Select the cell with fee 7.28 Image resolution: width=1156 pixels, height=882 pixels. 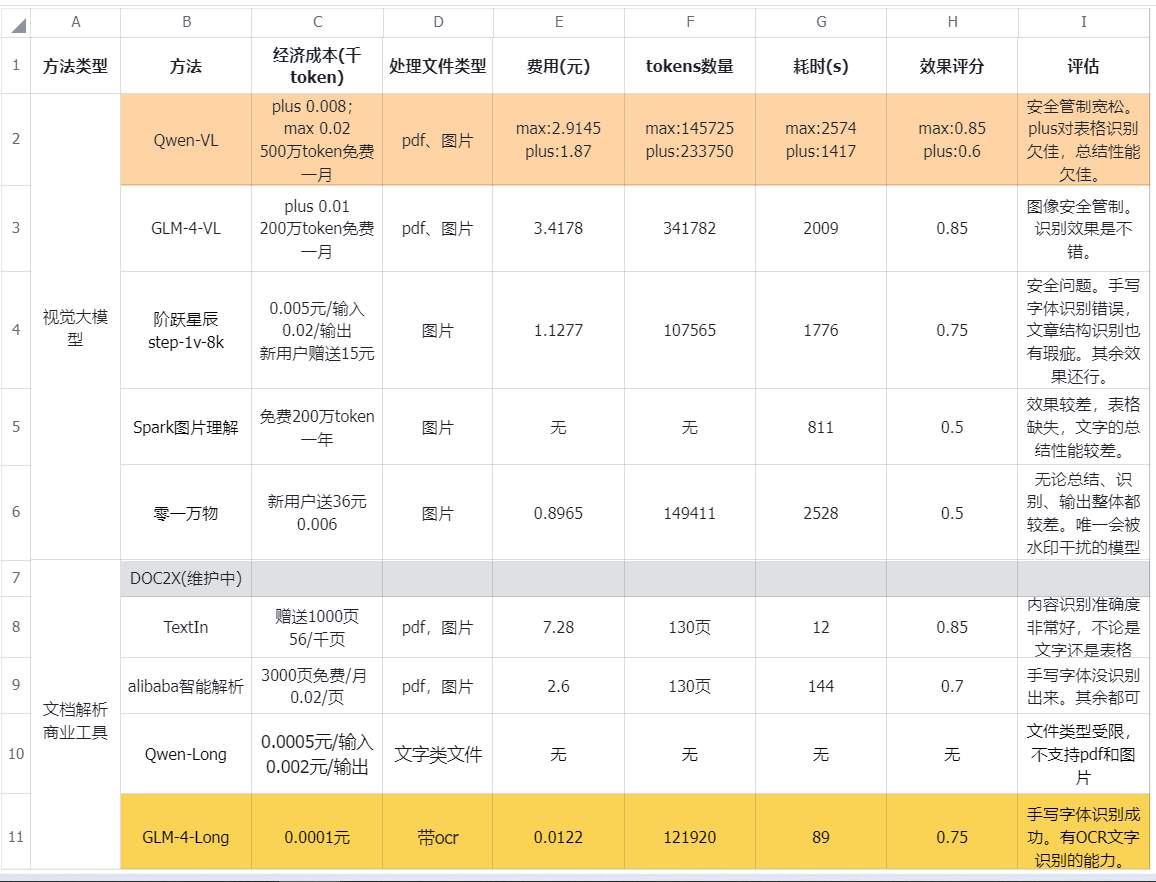tap(558, 627)
